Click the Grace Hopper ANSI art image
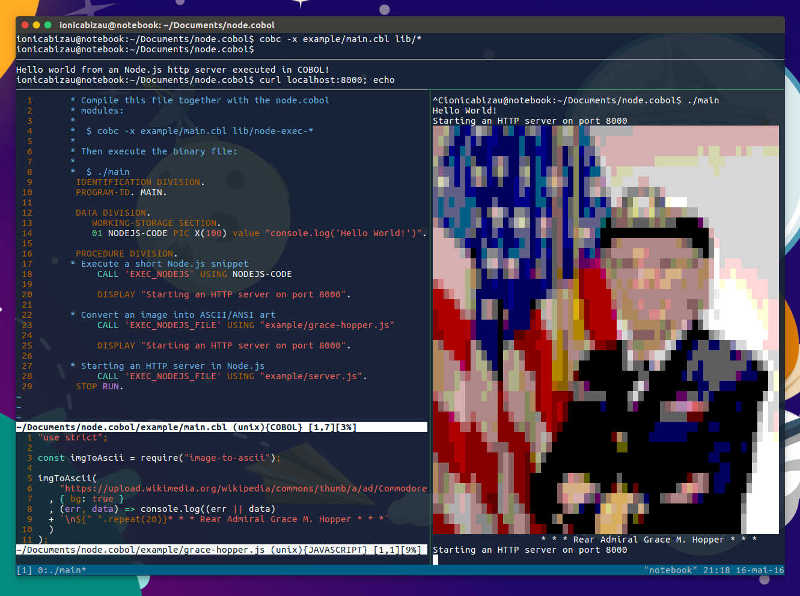The image size is (800, 596). click(606, 330)
